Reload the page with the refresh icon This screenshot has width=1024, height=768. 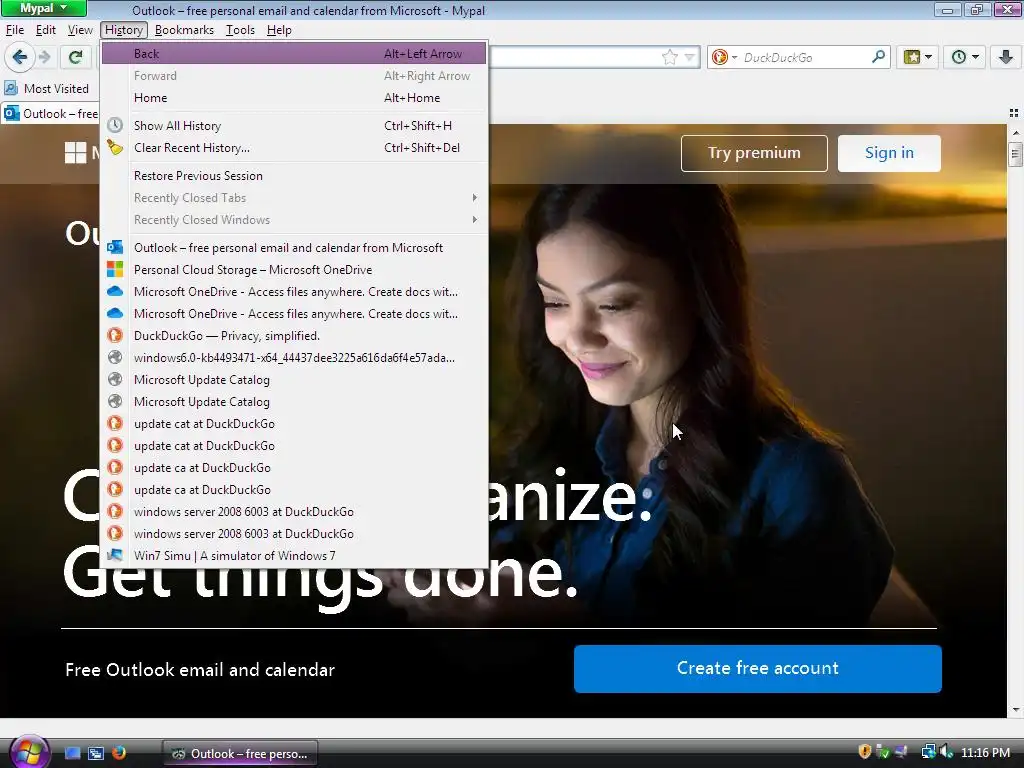(76, 57)
